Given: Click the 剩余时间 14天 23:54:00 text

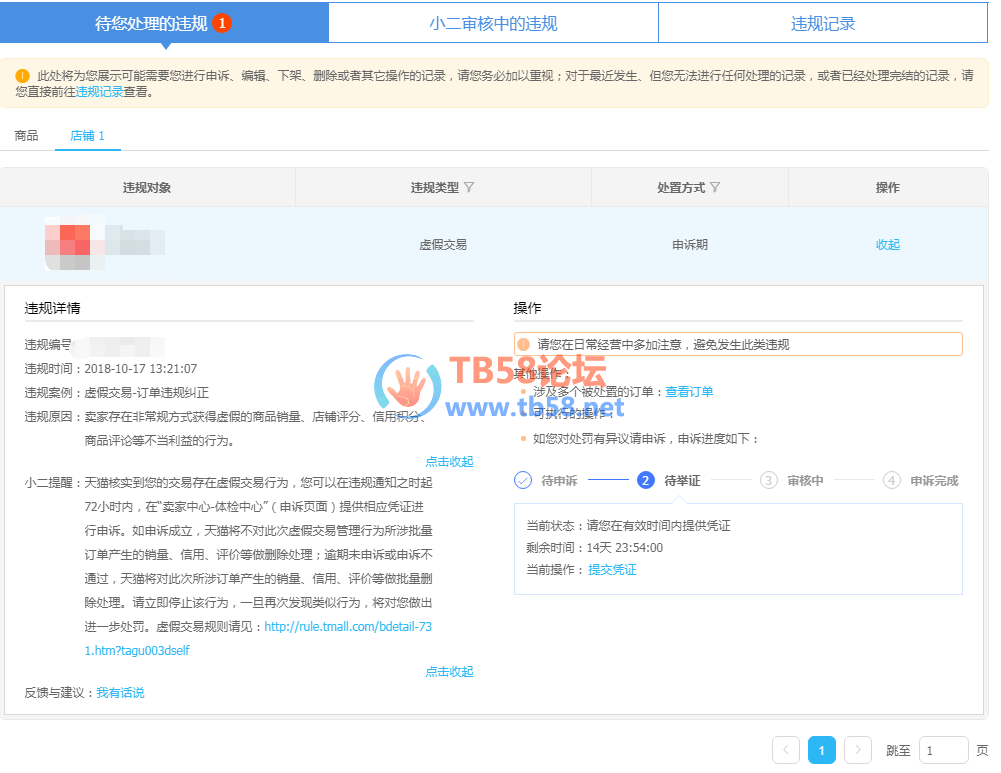Looking at the screenshot, I should [594, 548].
